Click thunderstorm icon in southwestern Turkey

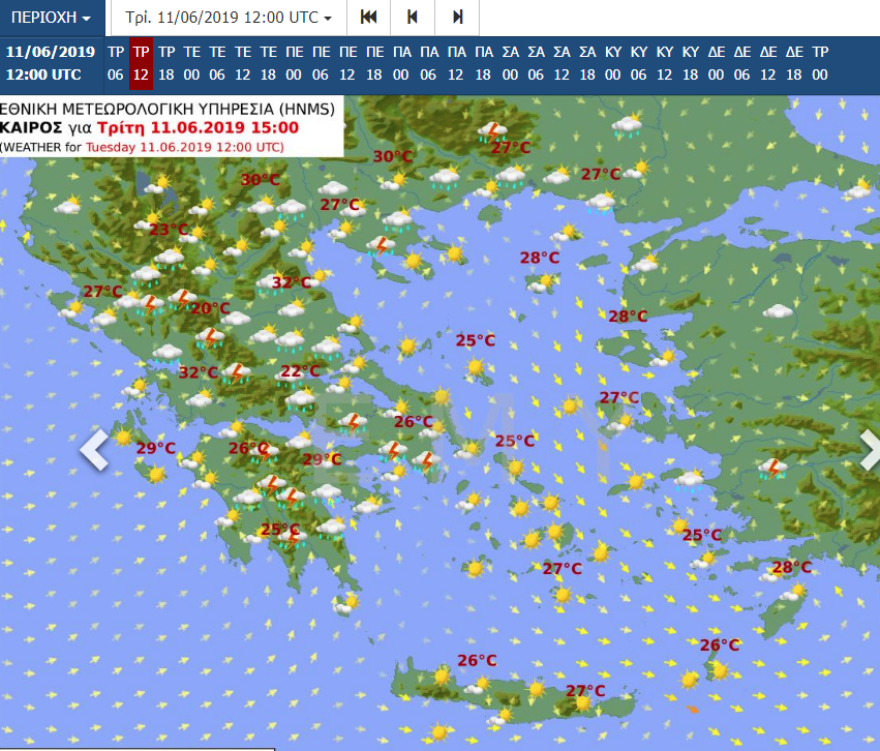(771, 467)
